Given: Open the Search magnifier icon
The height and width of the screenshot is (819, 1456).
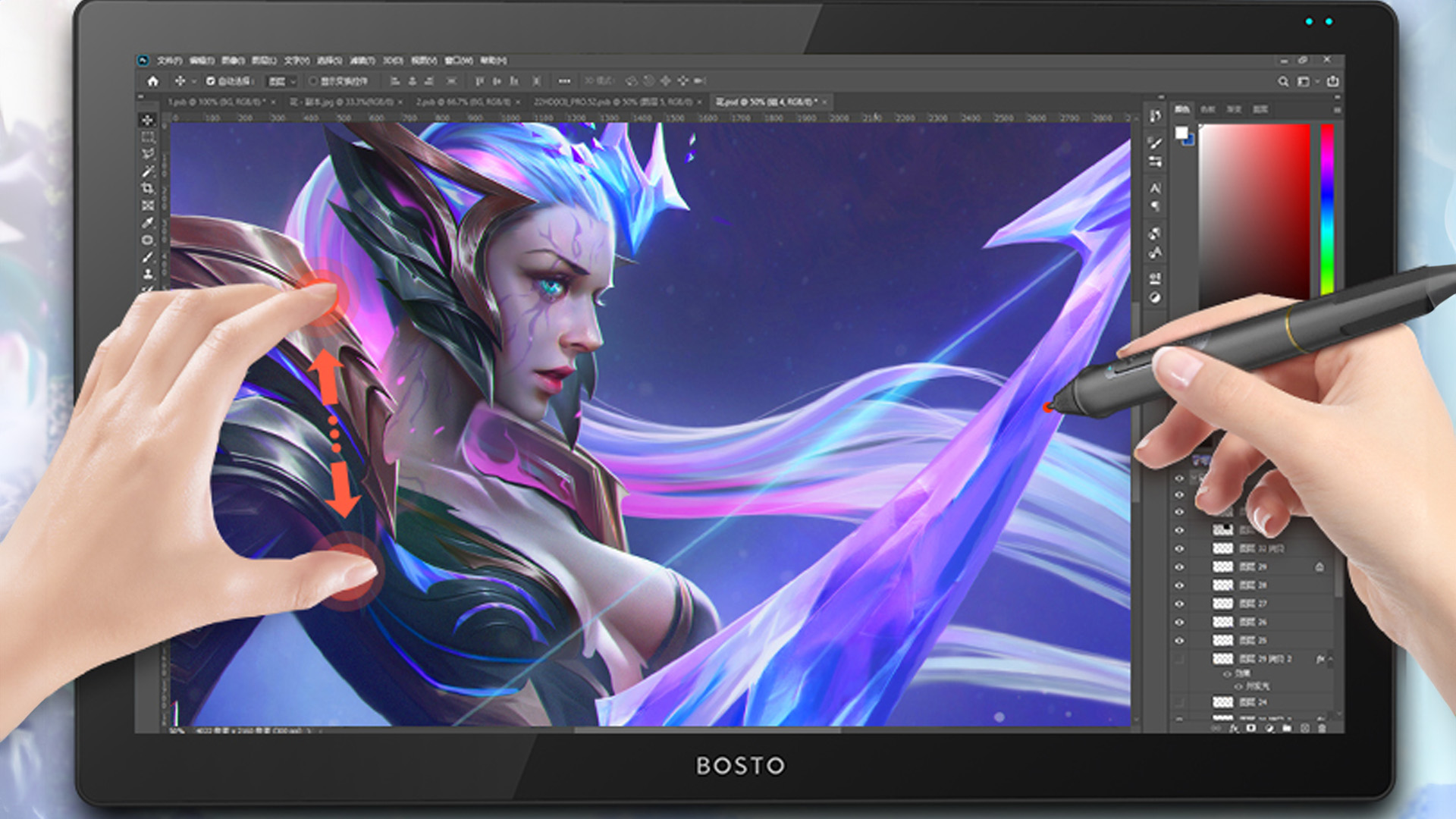Looking at the screenshot, I should tap(1283, 81).
